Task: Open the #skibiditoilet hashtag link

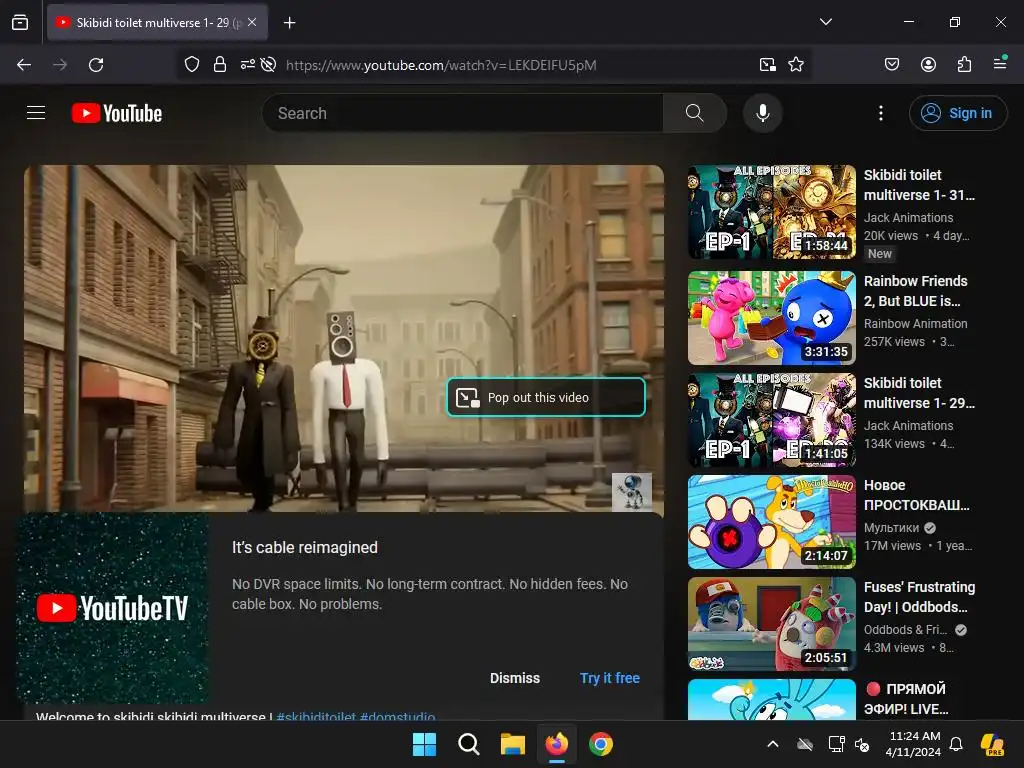Action: 316,716
